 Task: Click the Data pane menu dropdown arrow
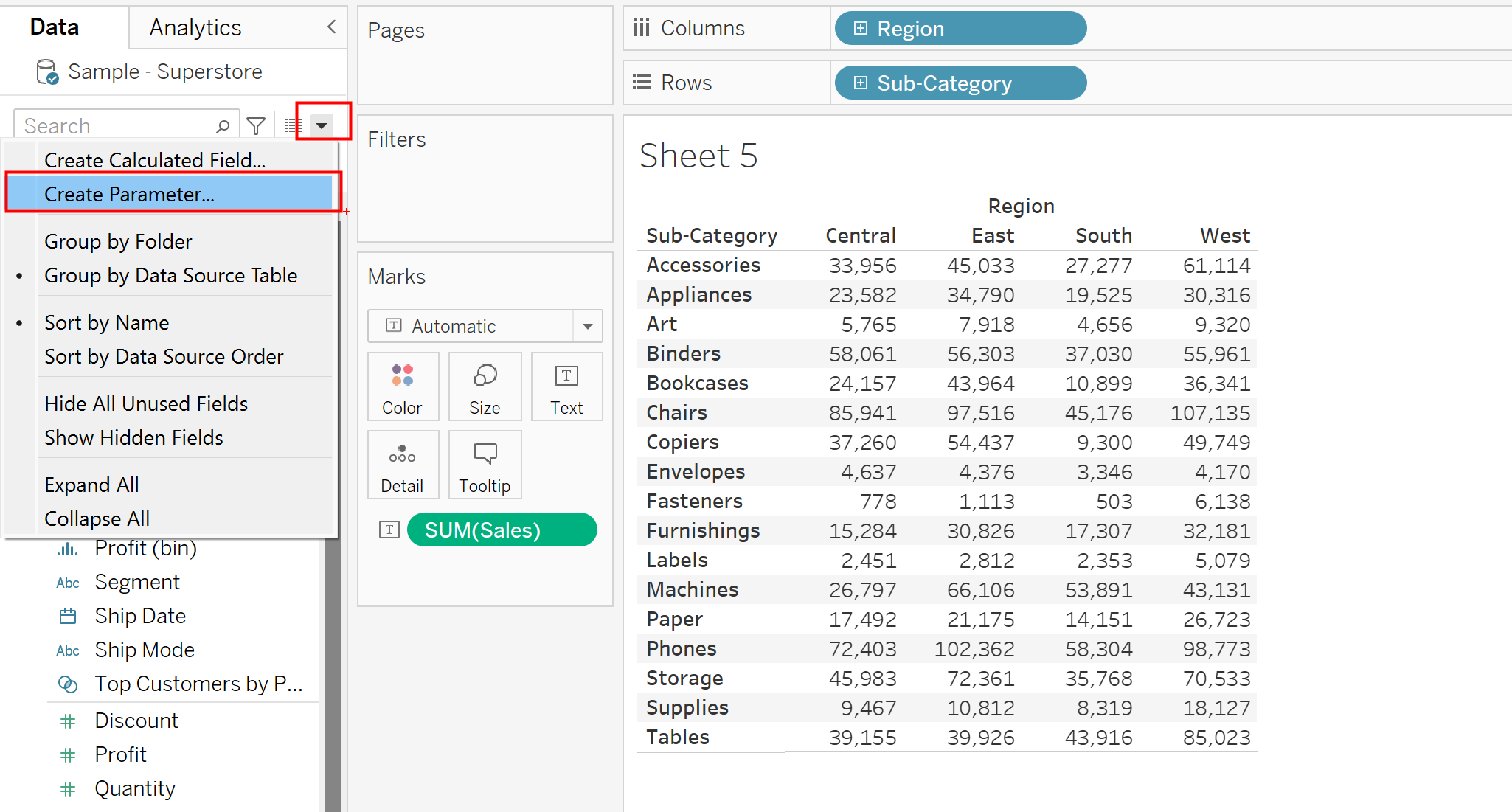322,126
